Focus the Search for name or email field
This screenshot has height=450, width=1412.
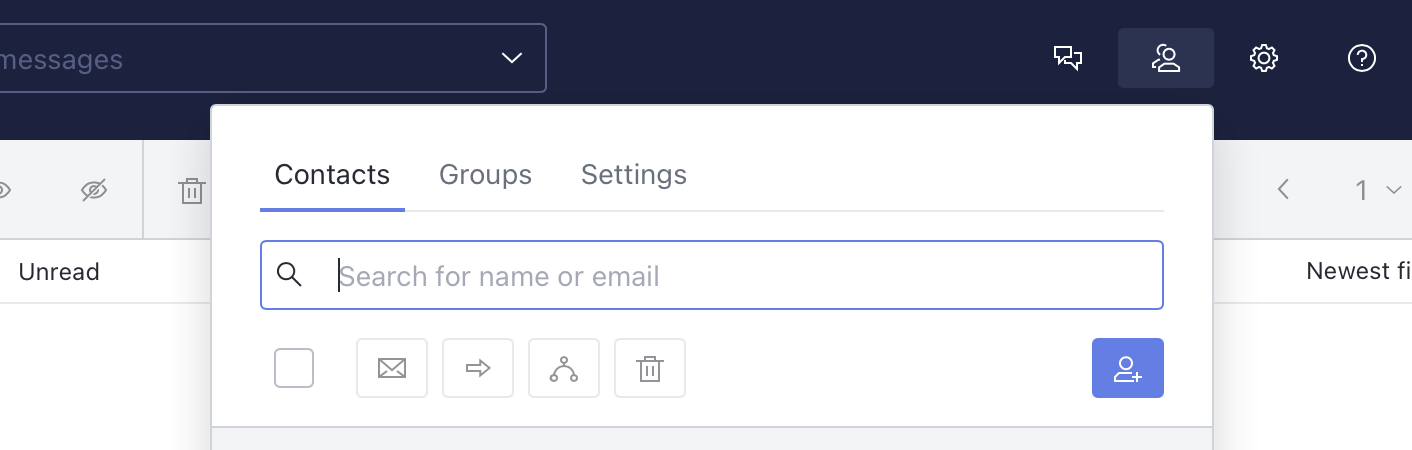(712, 275)
